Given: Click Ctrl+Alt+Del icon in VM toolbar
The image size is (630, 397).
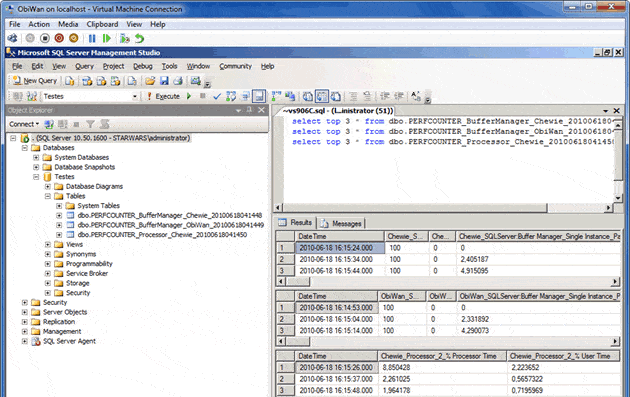Looking at the screenshot, I should [x=12, y=38].
